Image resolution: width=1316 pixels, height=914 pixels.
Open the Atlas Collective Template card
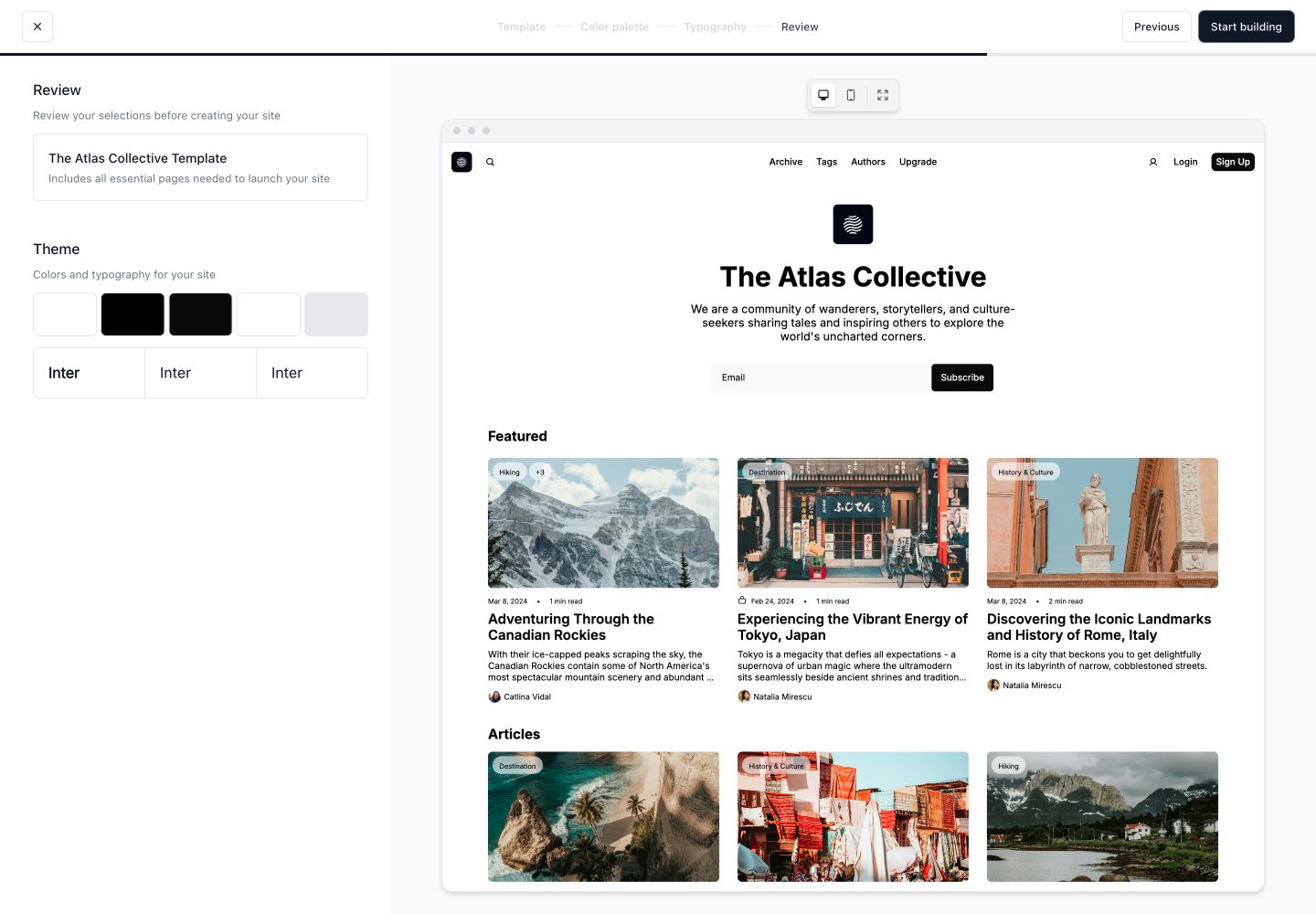click(200, 167)
